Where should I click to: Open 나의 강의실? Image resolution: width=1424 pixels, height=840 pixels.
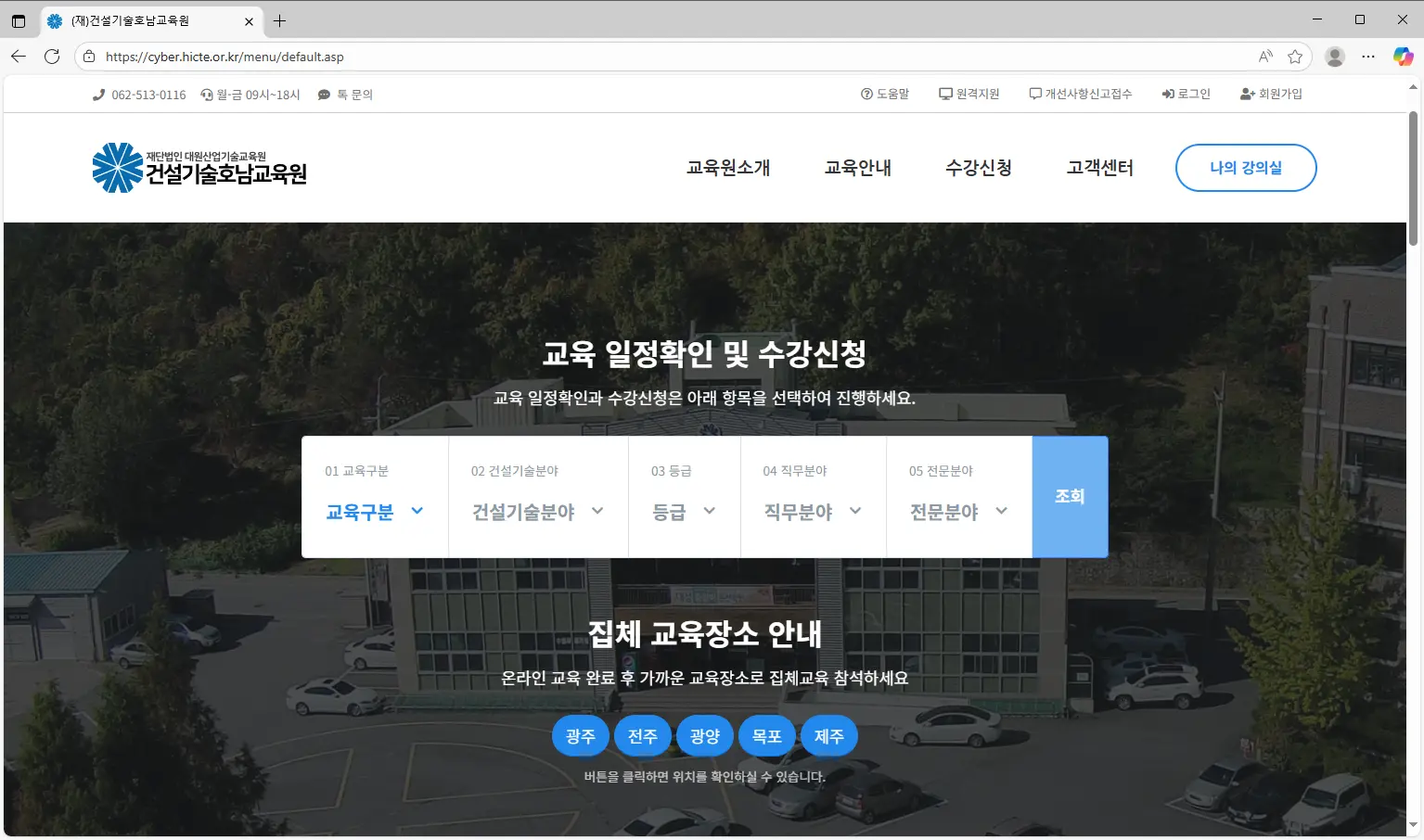pos(1246,168)
